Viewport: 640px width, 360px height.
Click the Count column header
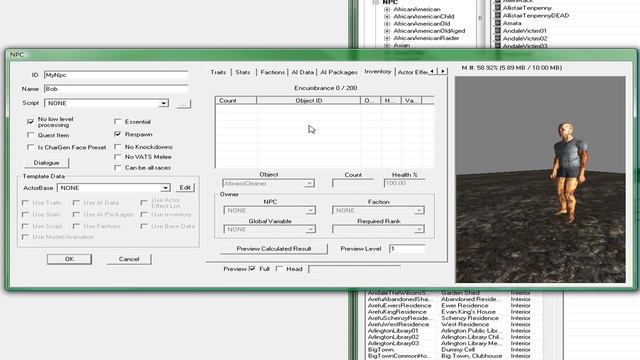[236, 100]
